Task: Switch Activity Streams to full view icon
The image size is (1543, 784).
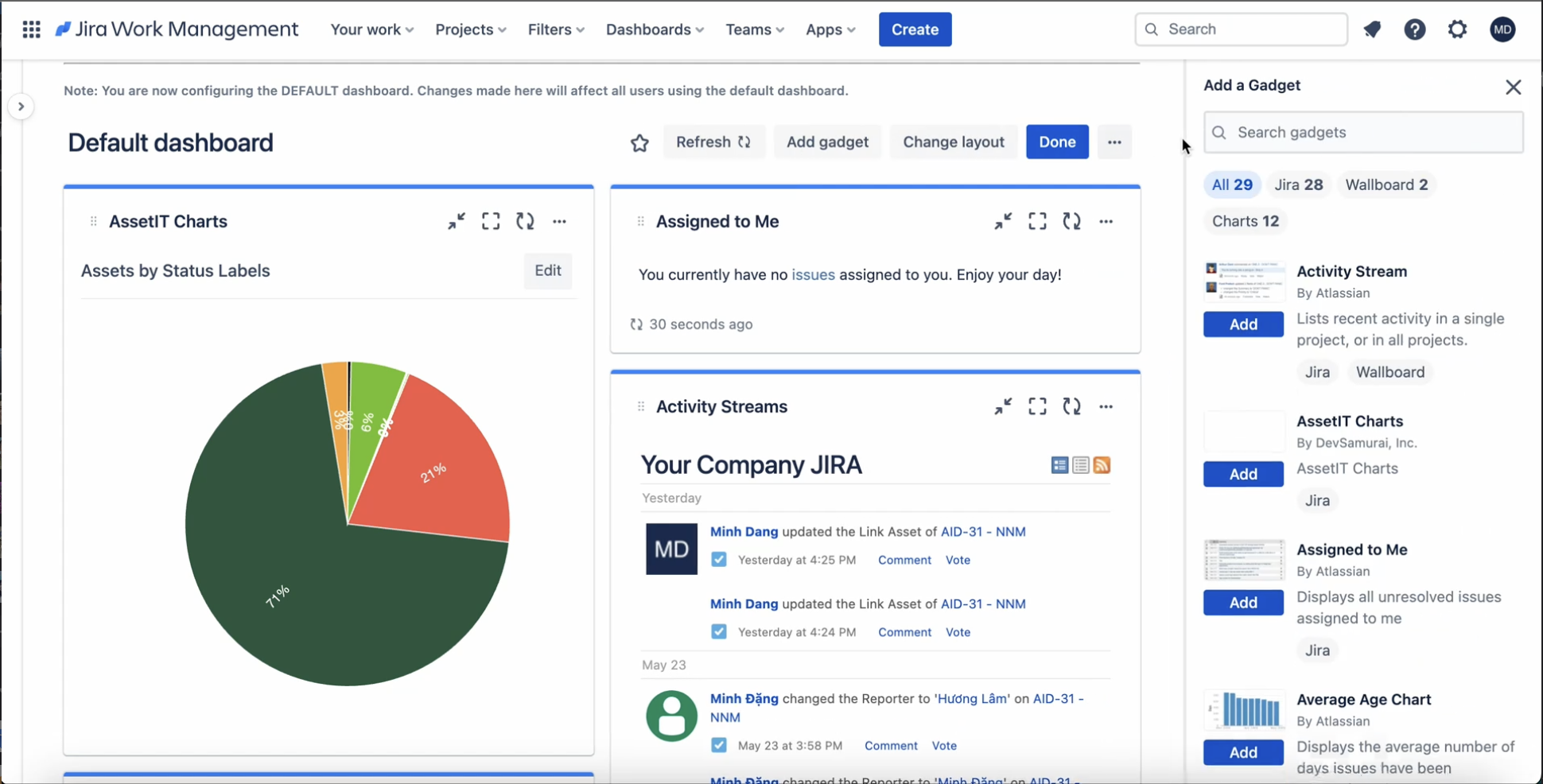Action: pos(1059,465)
